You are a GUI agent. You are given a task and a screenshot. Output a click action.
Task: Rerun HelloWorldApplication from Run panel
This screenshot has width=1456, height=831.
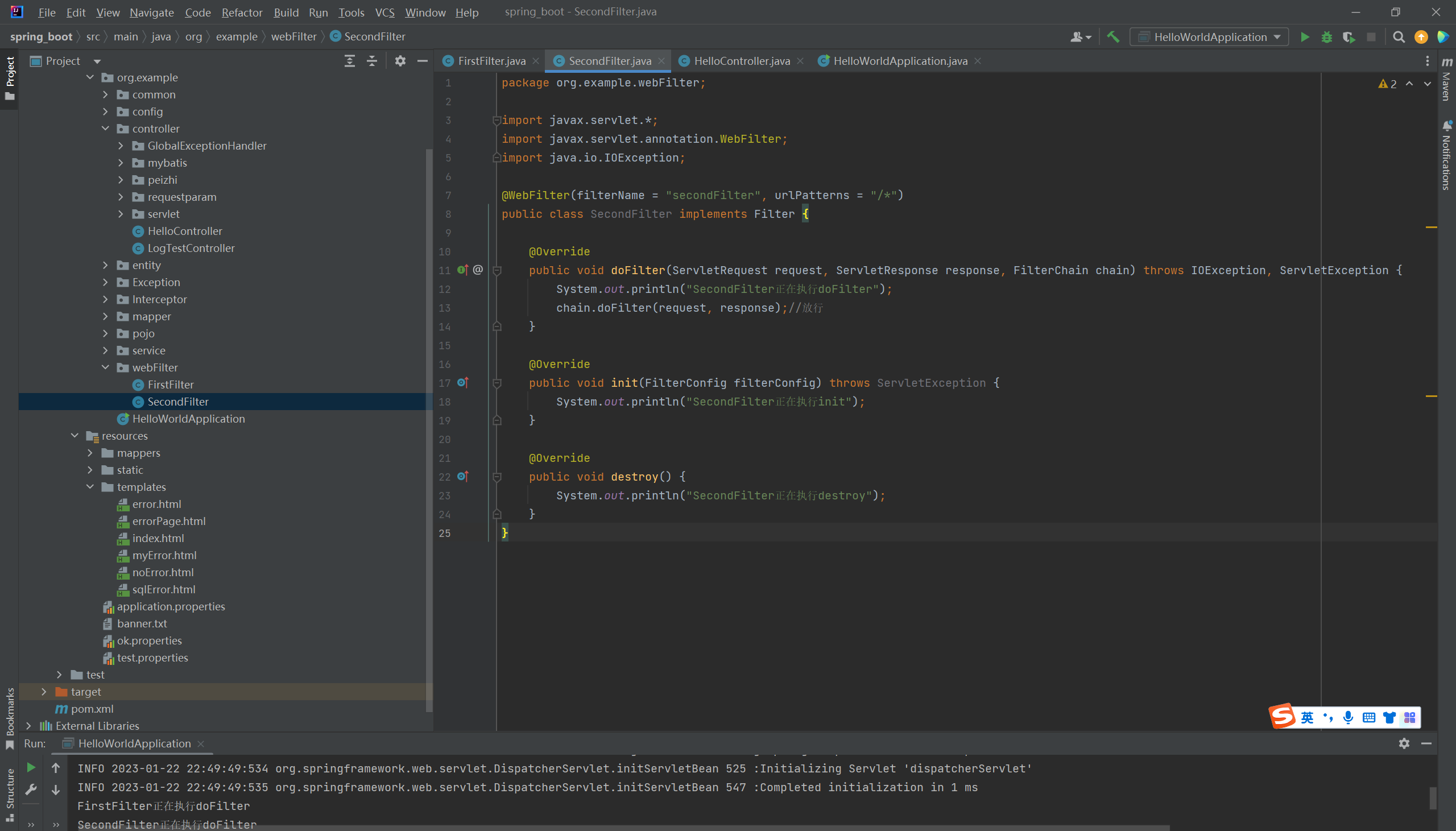(31, 768)
